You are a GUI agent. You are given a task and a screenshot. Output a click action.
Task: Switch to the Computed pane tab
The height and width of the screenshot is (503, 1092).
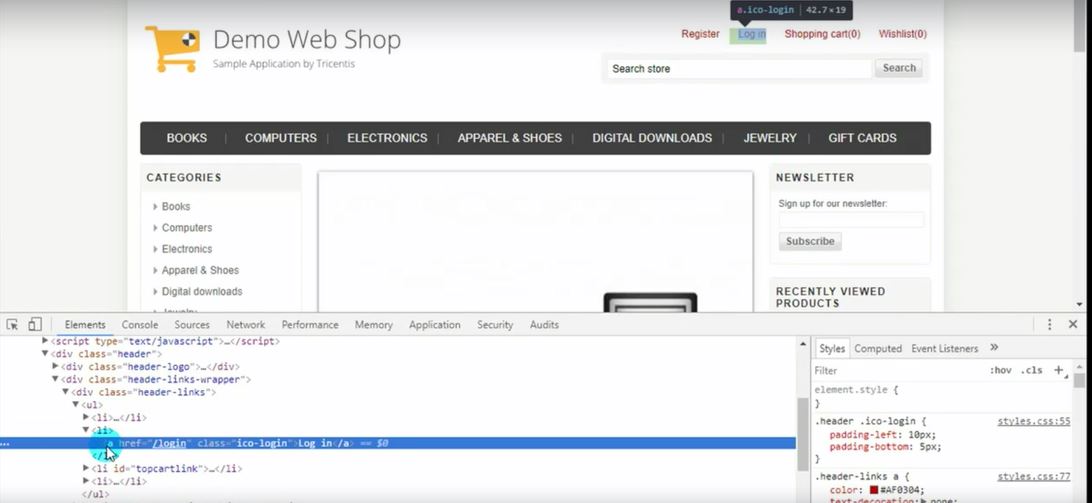point(878,348)
